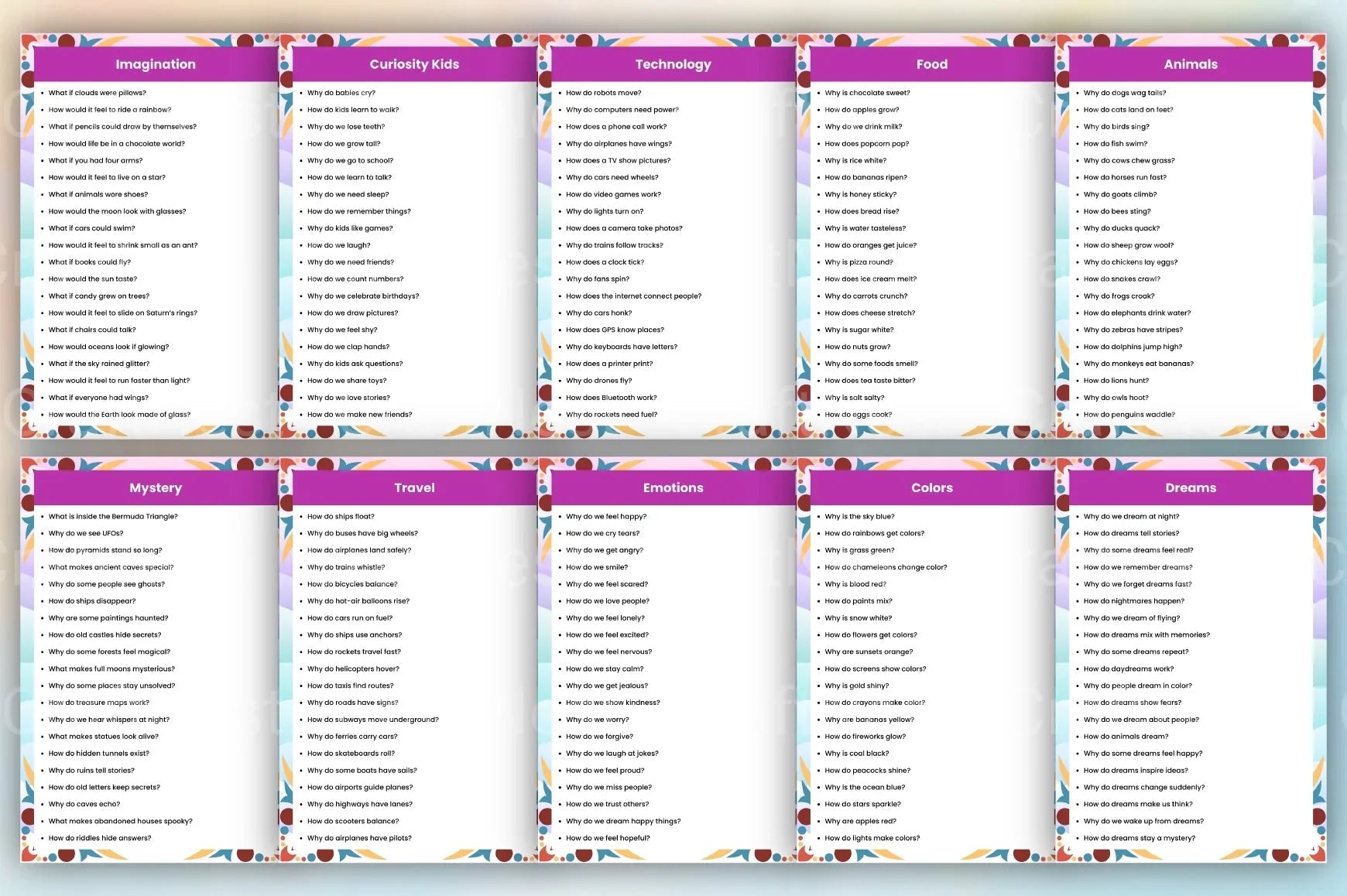Click the Curiosity Kids page header
Viewport: 1347px width, 896px height.
pos(414,64)
